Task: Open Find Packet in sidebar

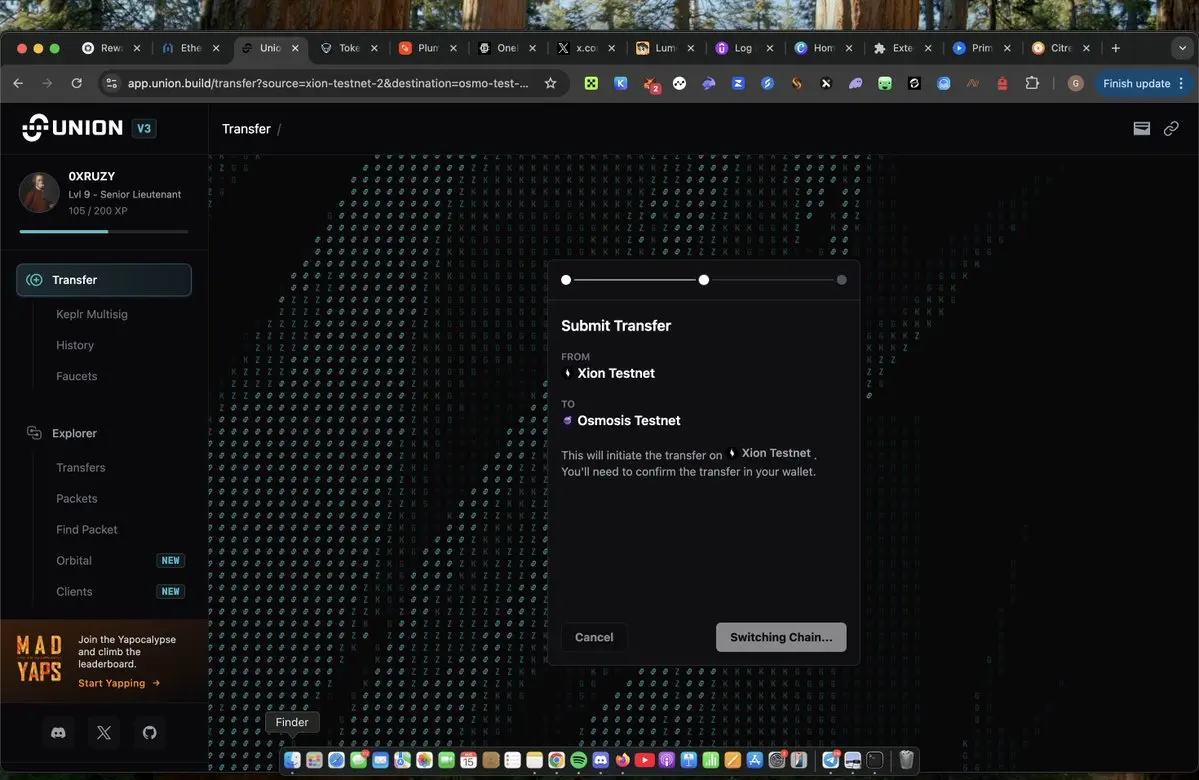Action: coord(86,529)
